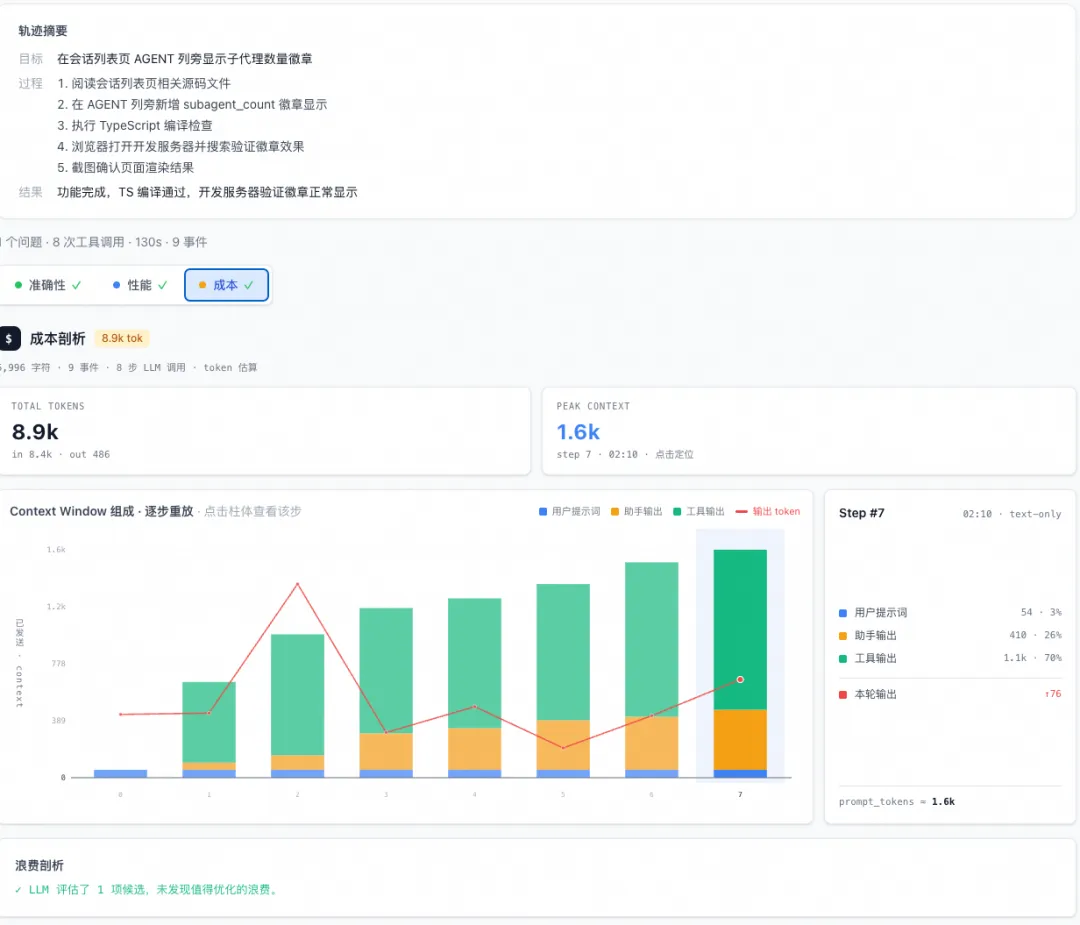Click 用户提示词 row in Step #7 panel
Viewport: 1080px width, 925px height.
[950, 612]
